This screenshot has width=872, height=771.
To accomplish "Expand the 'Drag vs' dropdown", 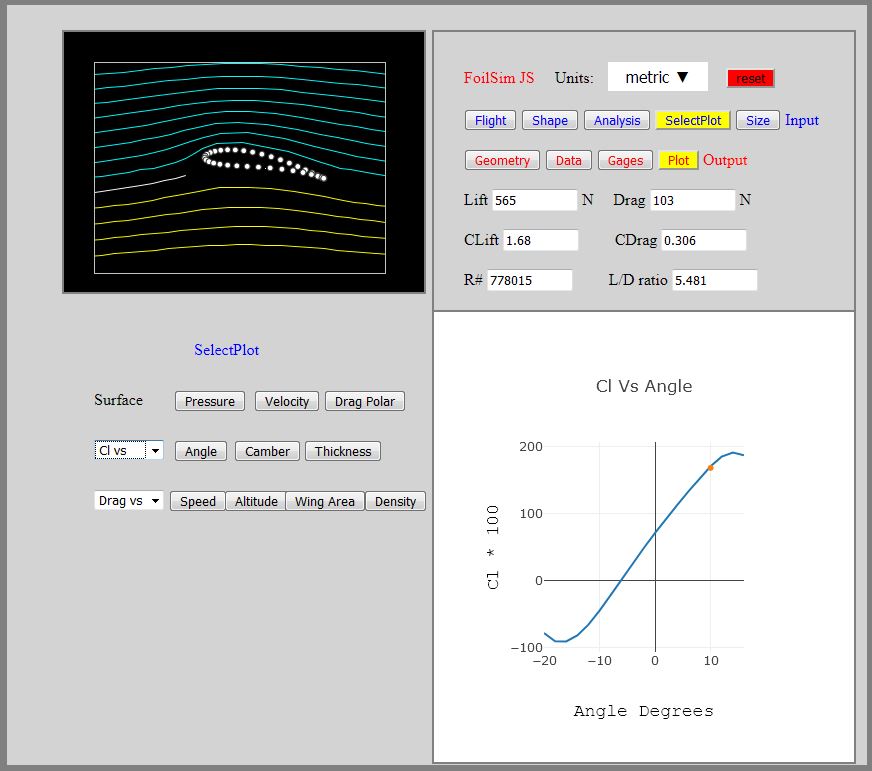I will coord(129,501).
